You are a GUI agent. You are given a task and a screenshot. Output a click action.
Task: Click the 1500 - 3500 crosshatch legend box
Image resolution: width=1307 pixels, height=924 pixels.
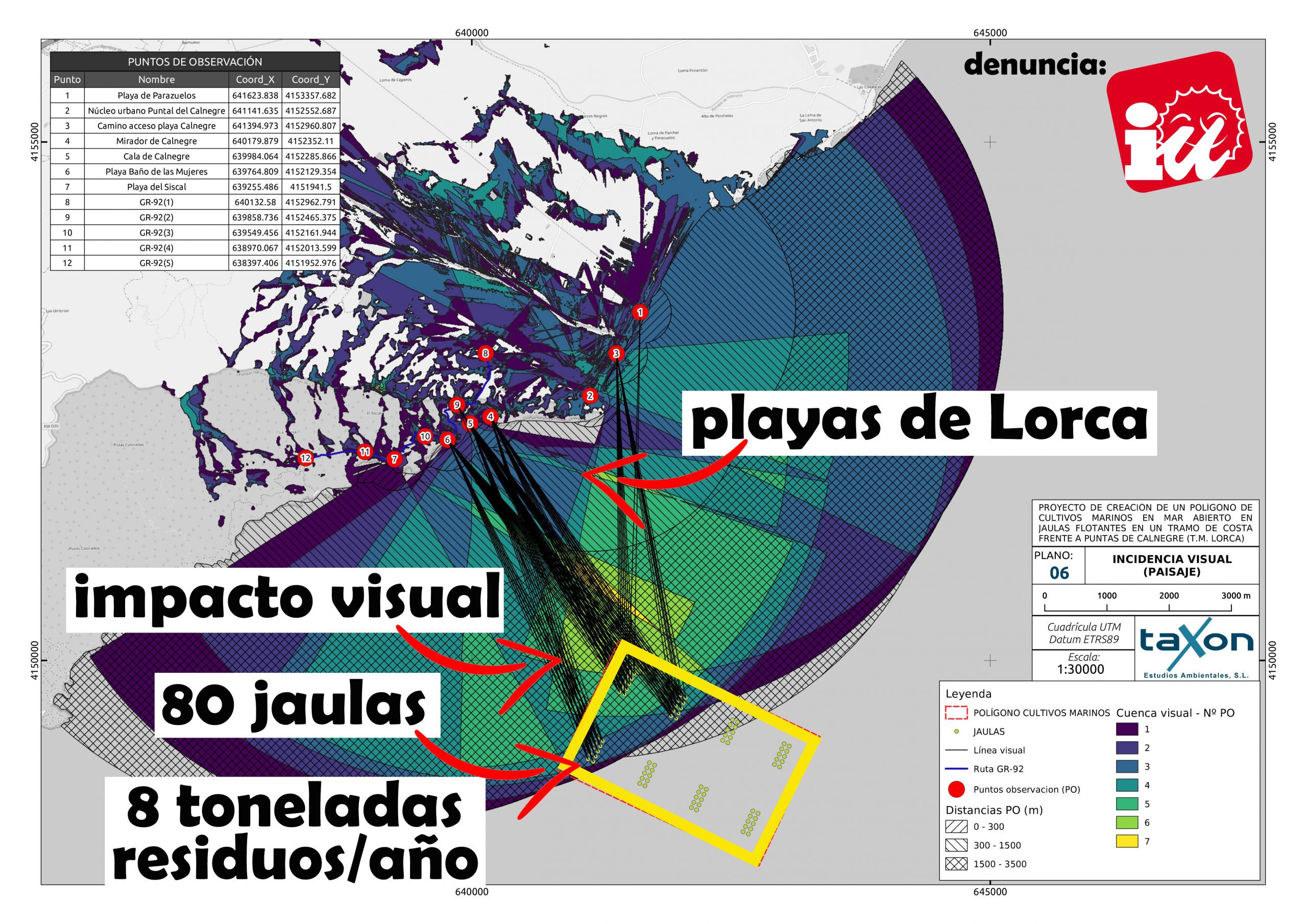click(x=956, y=864)
